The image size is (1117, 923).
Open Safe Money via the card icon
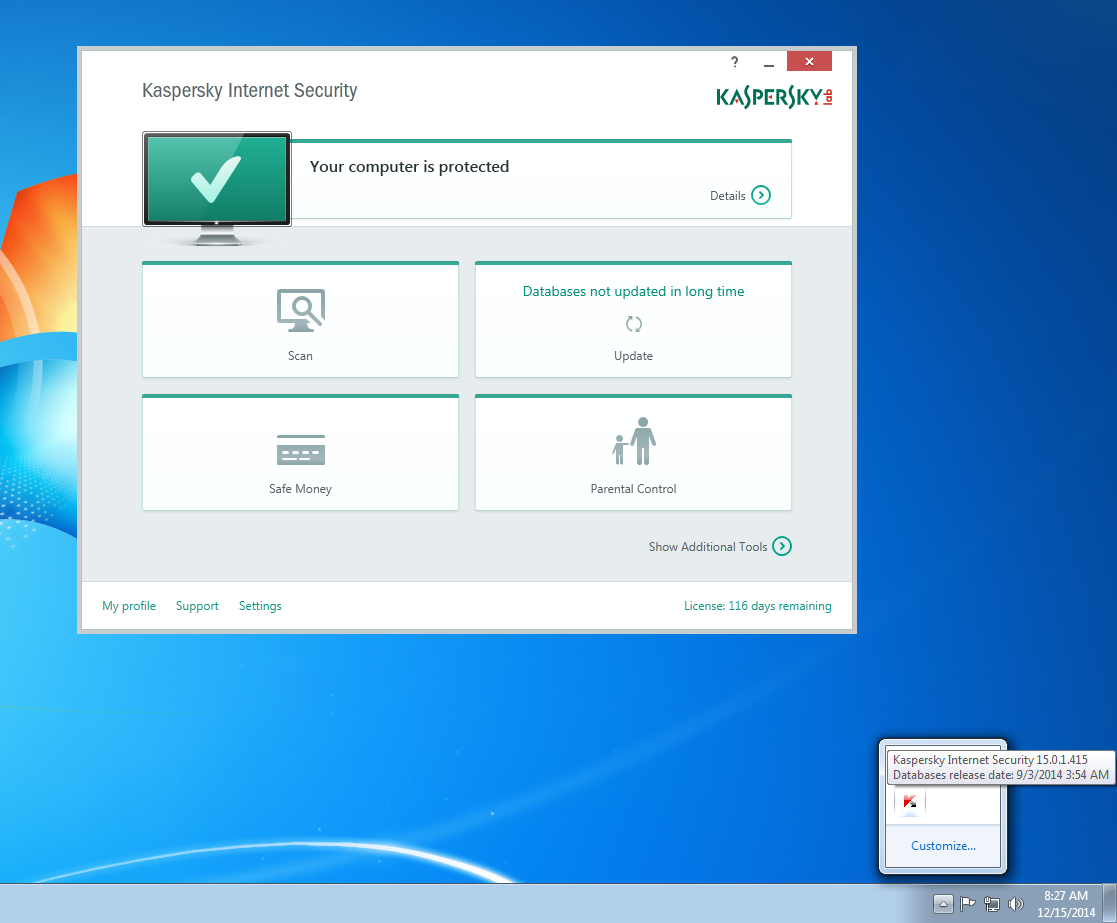coord(301,449)
